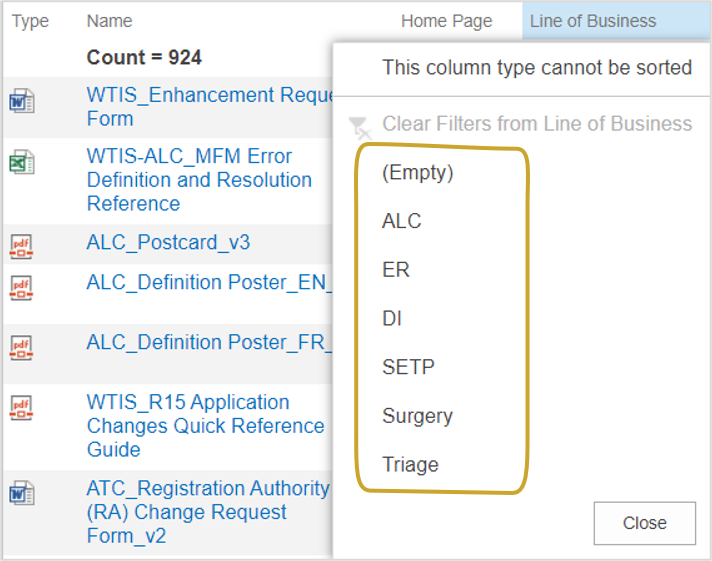This screenshot has width=712, height=561.
Task: Select the (Empty) filter option
Action: coord(417,173)
